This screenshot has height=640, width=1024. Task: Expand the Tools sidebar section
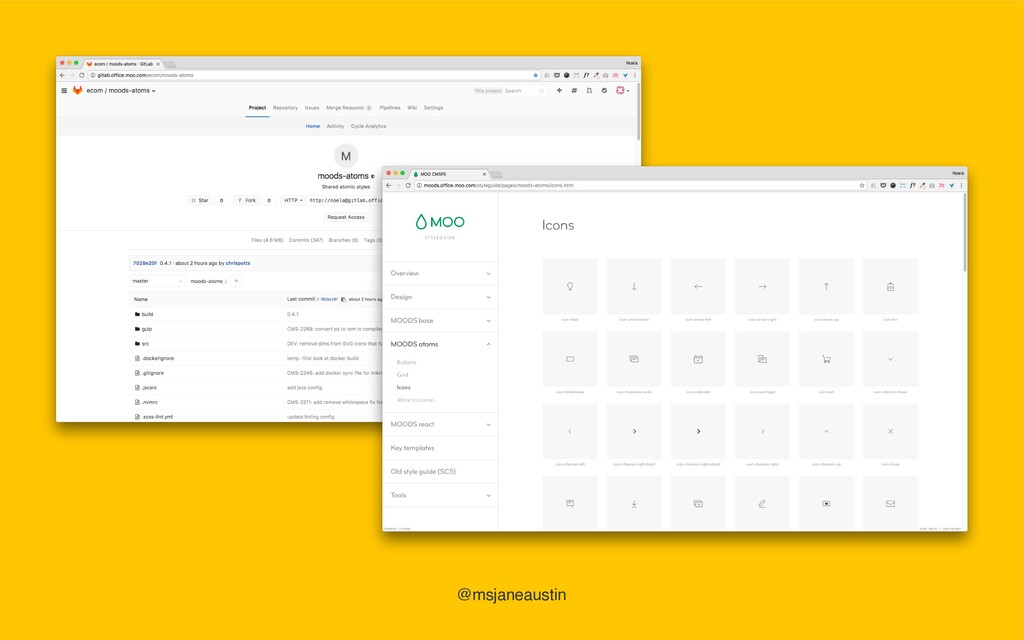pyautogui.click(x=440, y=495)
